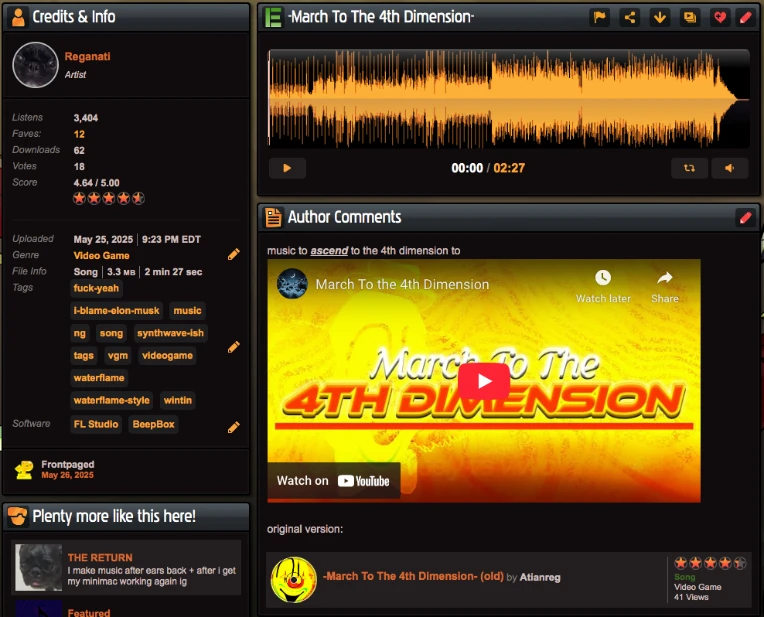Play the embedded YouTube video
The height and width of the screenshot is (617, 764).
(484, 381)
